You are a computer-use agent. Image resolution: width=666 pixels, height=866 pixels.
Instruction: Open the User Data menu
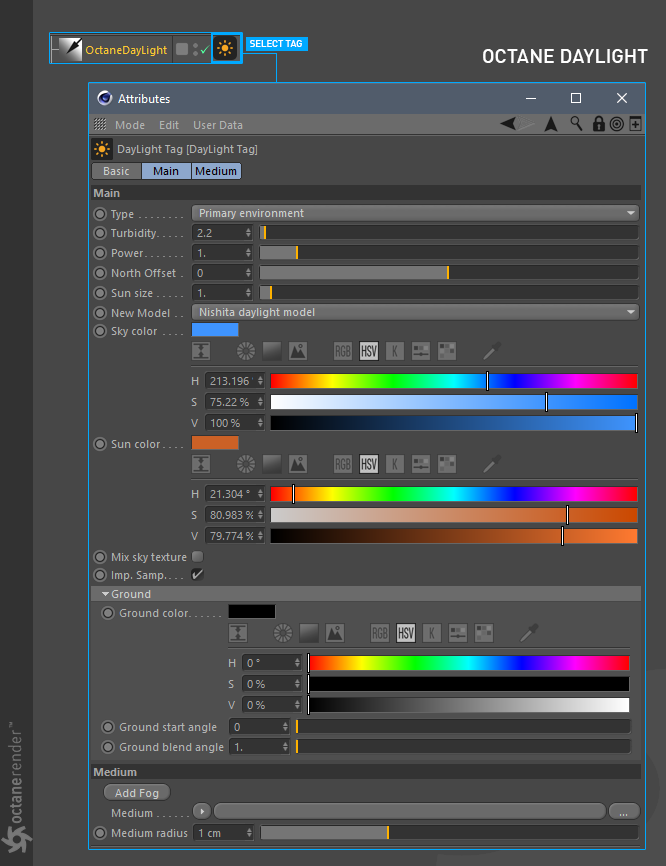coord(218,125)
